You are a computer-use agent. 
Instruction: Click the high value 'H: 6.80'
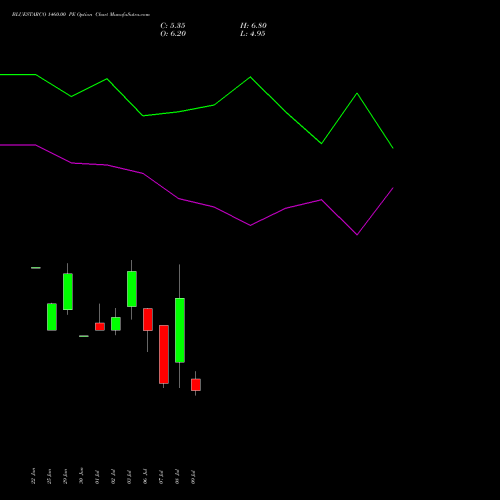click(x=253, y=26)
